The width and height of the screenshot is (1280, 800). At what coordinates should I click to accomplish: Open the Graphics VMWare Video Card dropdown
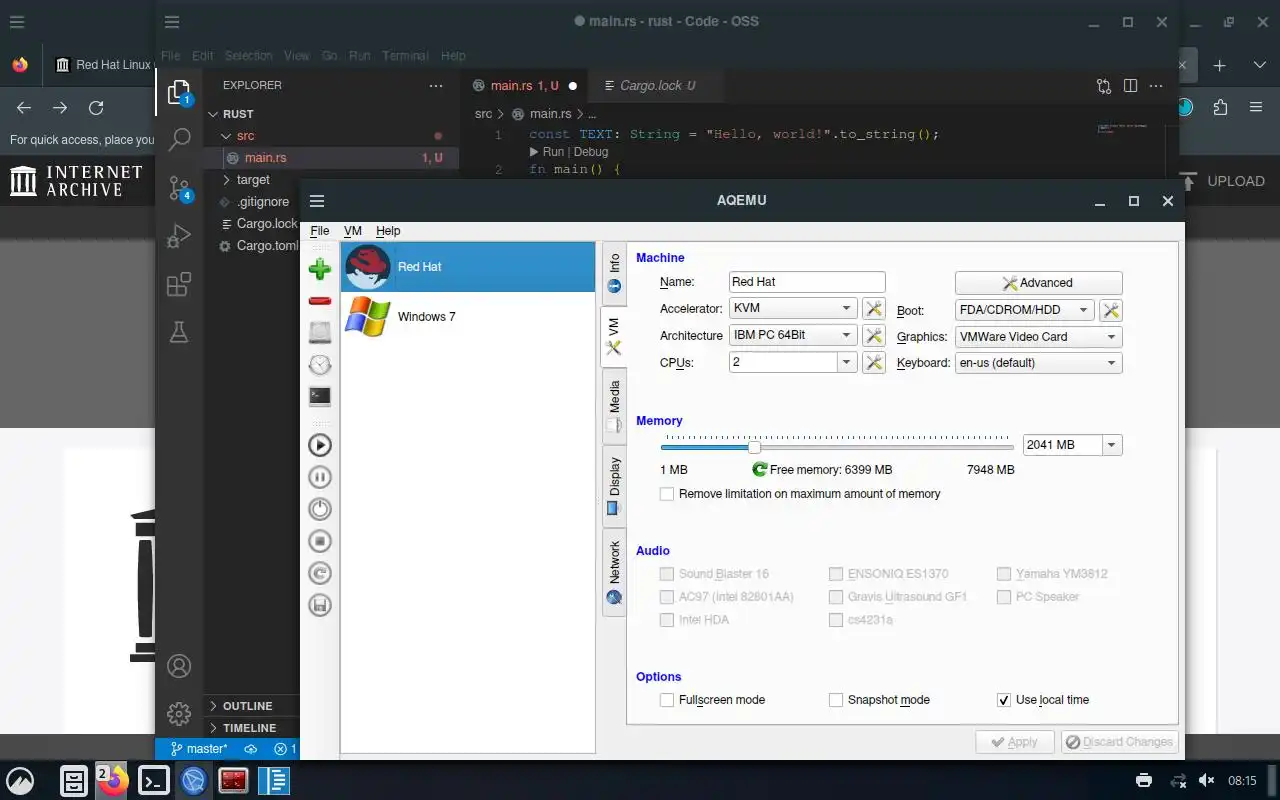click(1038, 337)
